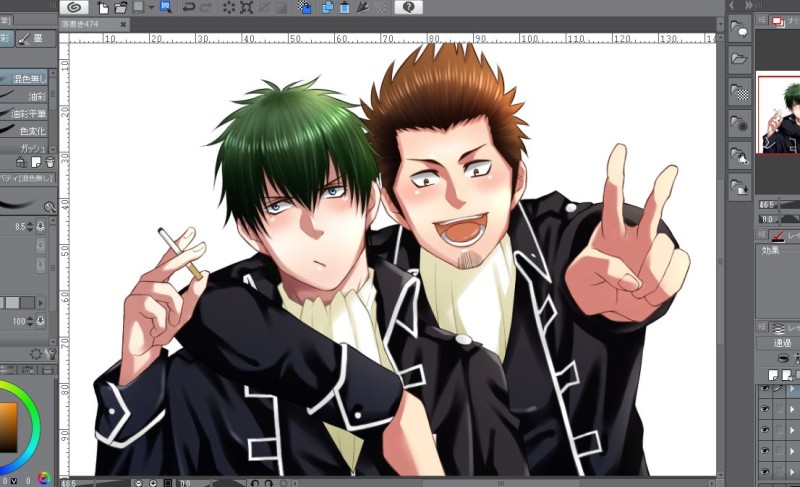Open CLIP STUDIO launcher spiral icon

[74, 7]
